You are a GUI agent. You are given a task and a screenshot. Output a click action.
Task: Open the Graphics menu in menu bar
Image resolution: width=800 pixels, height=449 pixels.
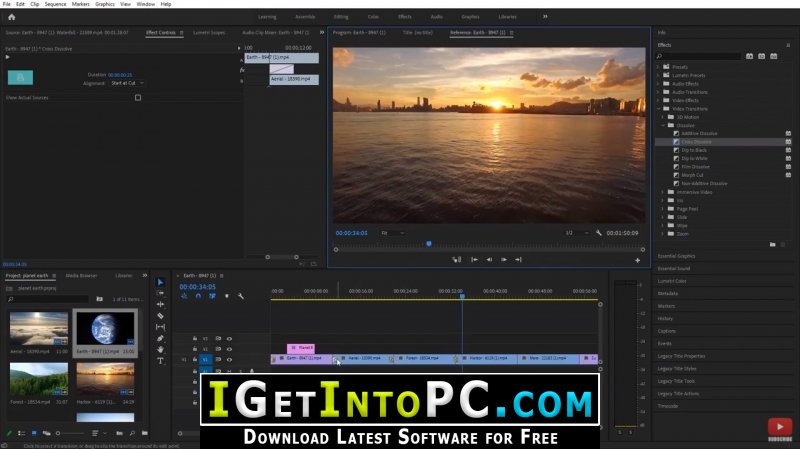tap(105, 4)
